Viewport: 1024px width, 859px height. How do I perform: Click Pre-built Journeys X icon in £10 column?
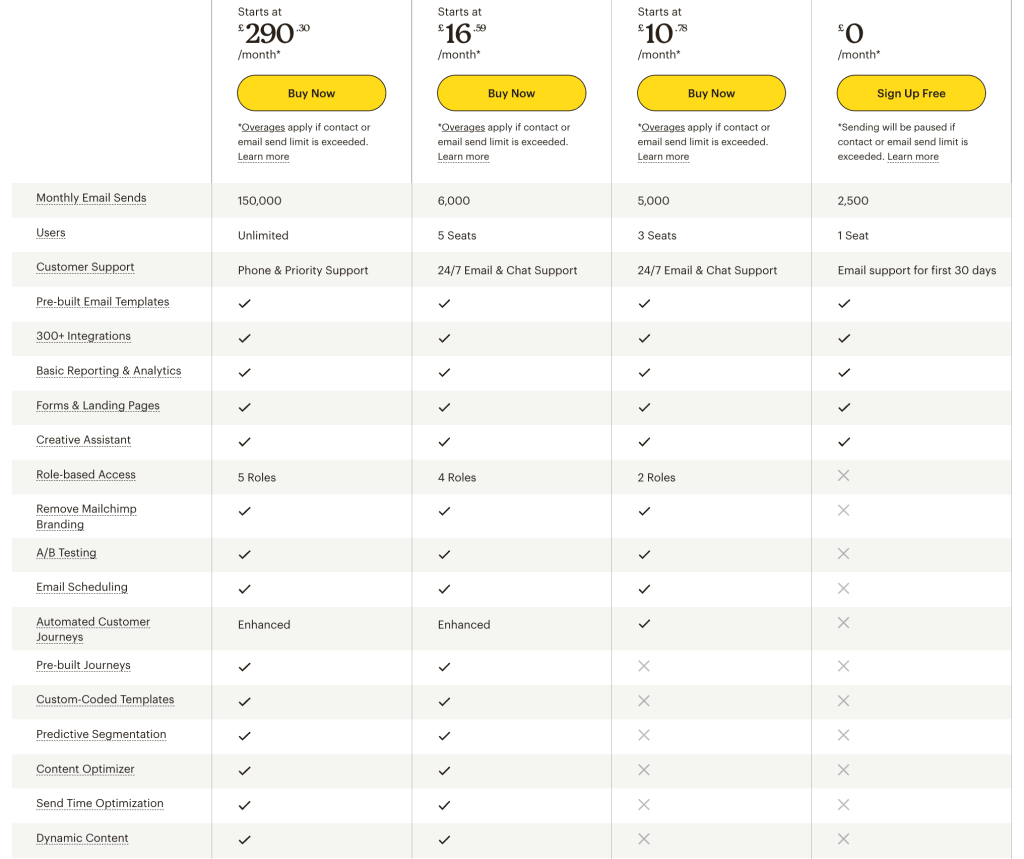[644, 666]
